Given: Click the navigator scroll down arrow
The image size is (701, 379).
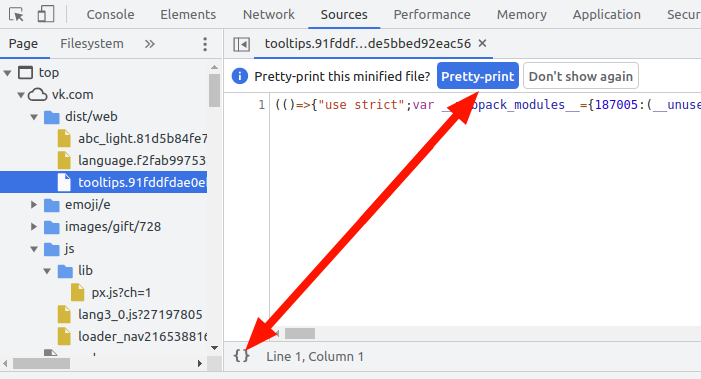Looking at the screenshot, I should click(x=215, y=348).
